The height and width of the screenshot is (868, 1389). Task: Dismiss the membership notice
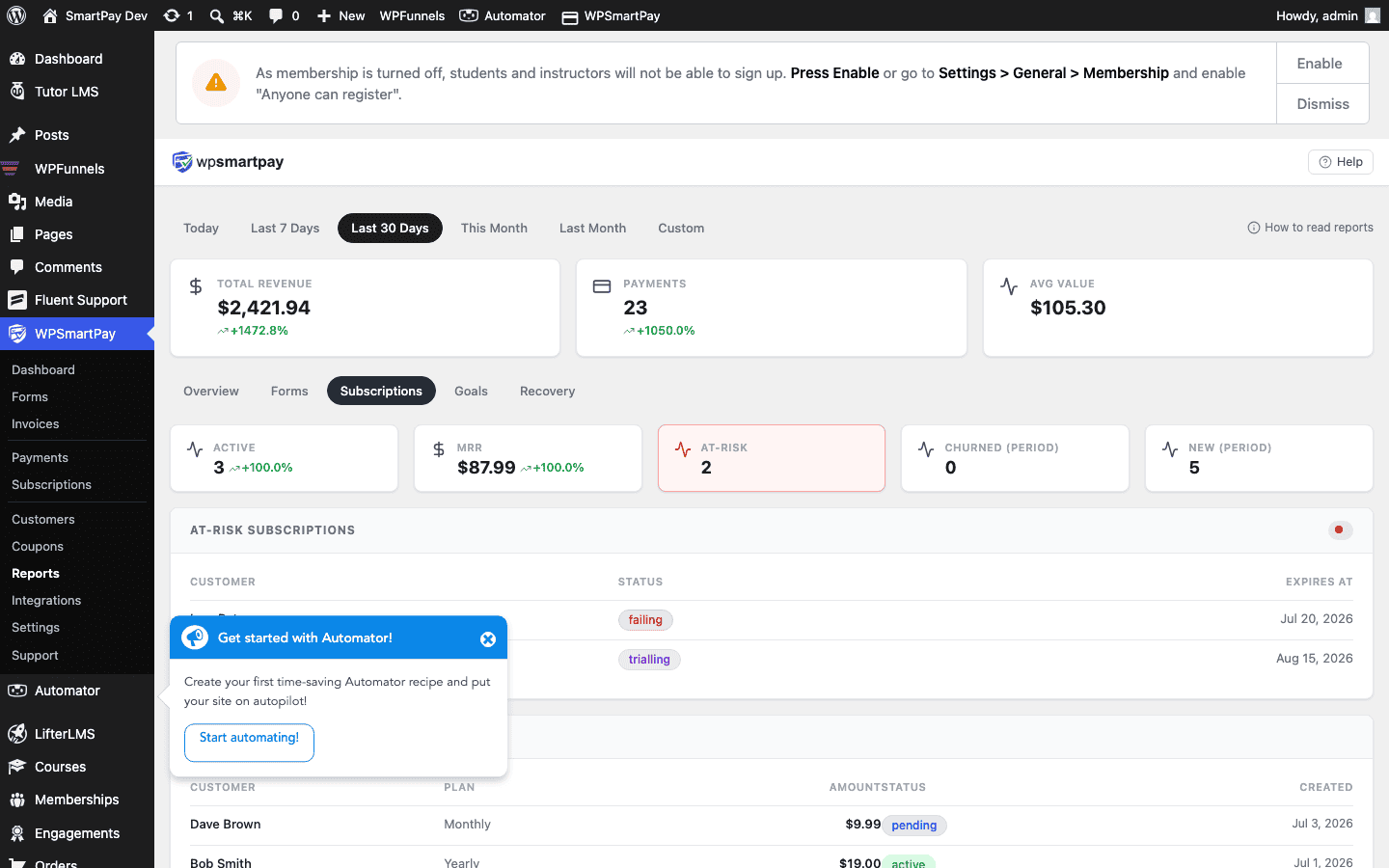point(1322,104)
